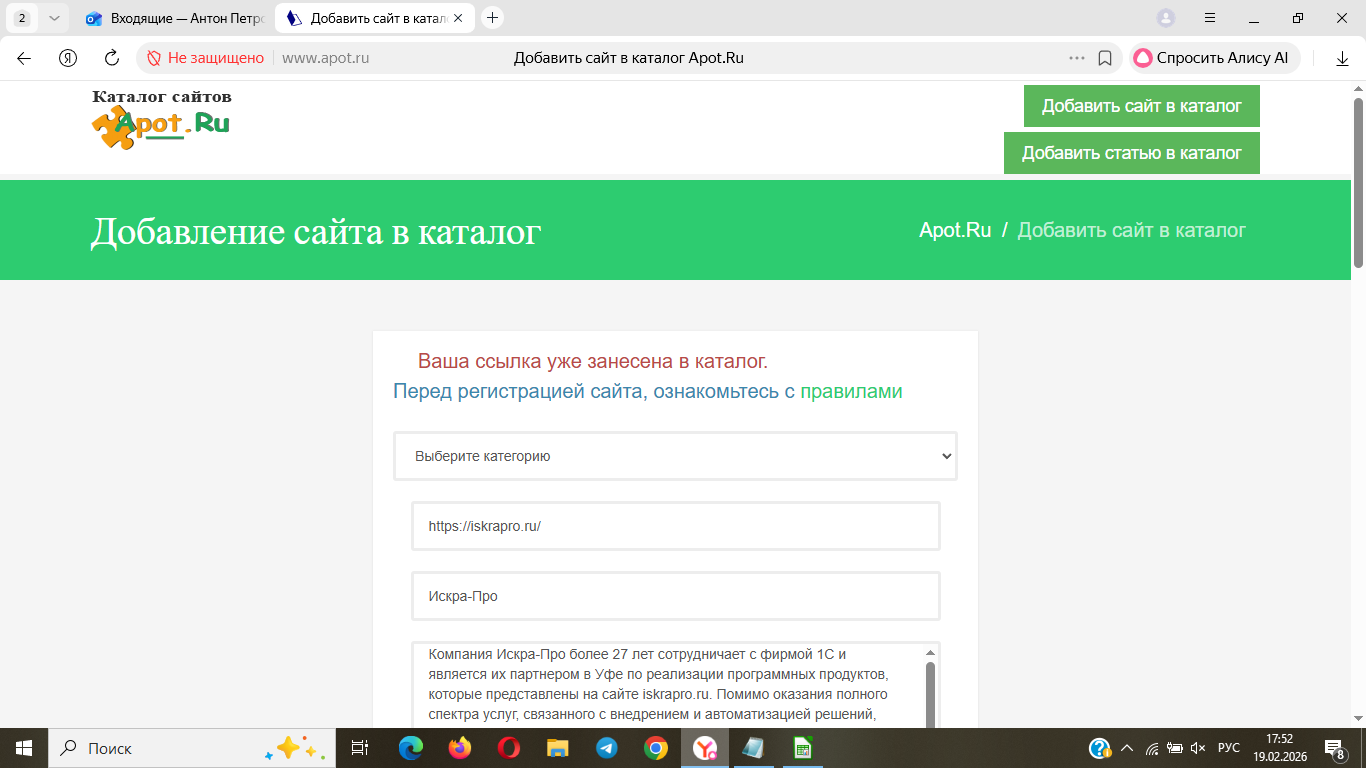Open Task View on the taskbar
This screenshot has height=768, width=1366.
pyautogui.click(x=360, y=748)
